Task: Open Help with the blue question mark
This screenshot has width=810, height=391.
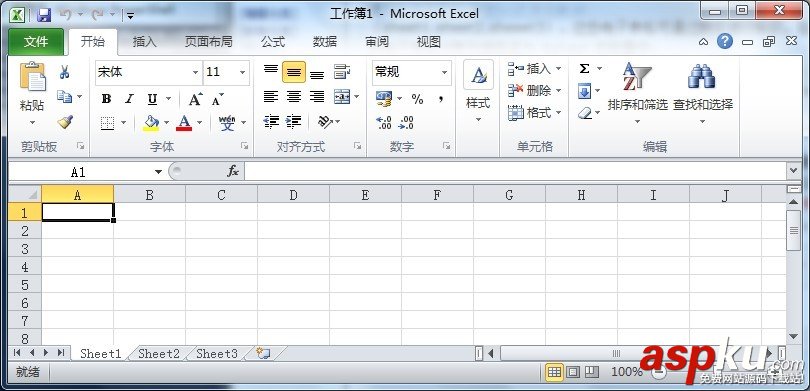Action: coord(725,41)
